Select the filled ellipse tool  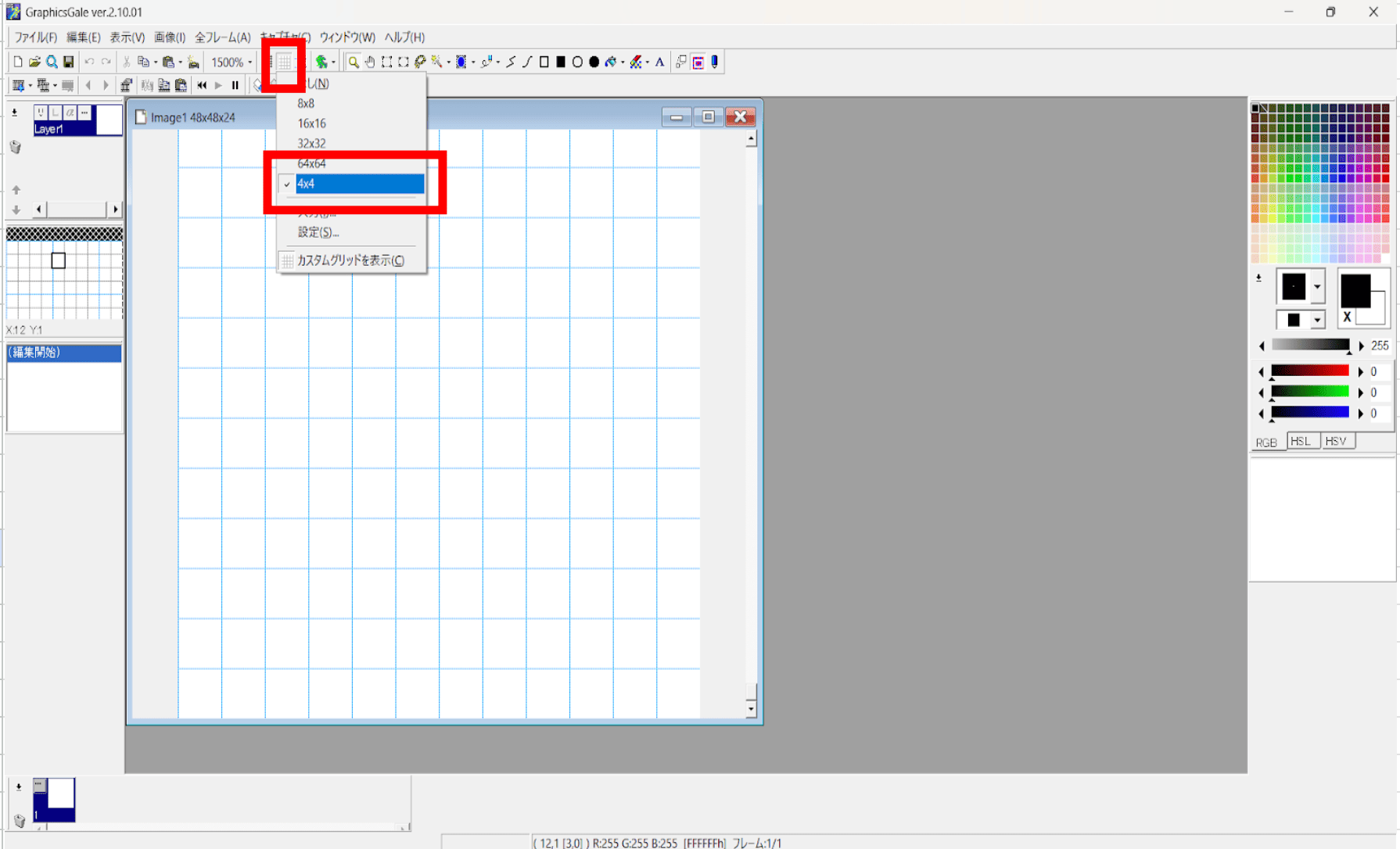tap(594, 63)
